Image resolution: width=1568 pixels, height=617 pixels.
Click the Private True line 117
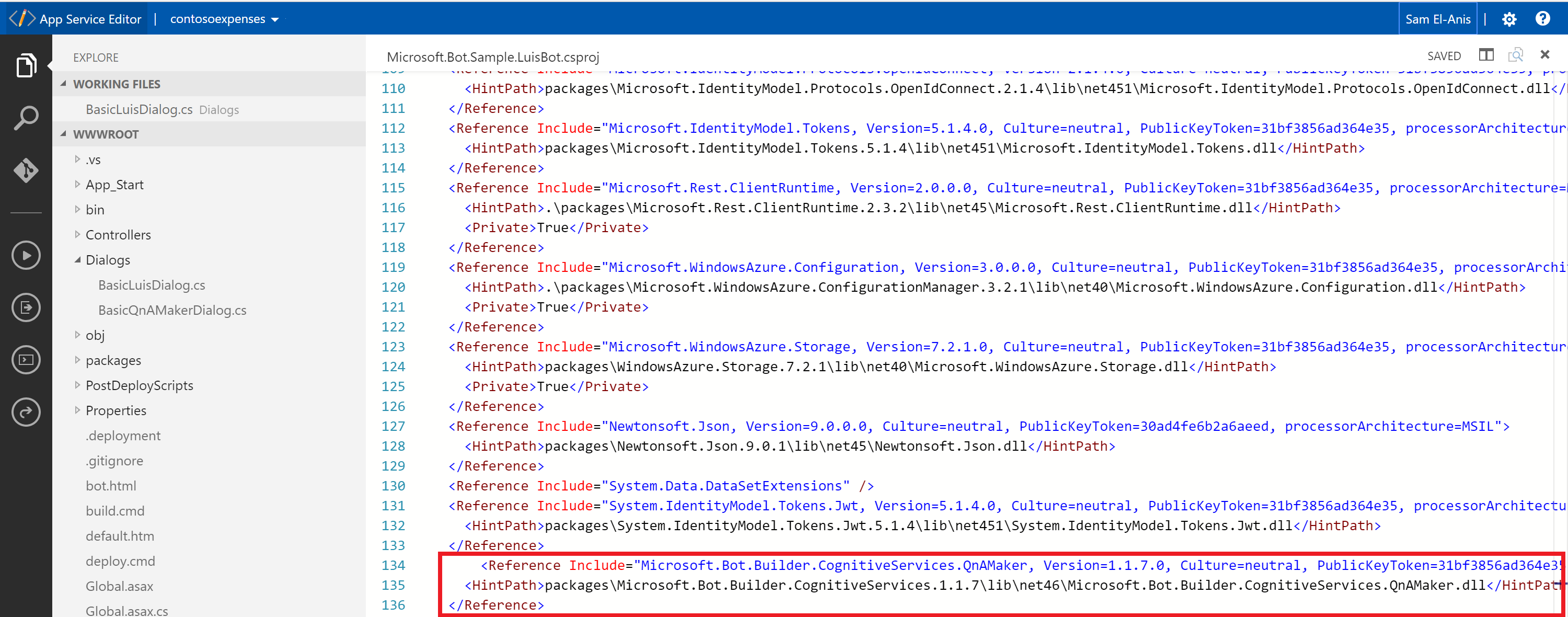(556, 228)
